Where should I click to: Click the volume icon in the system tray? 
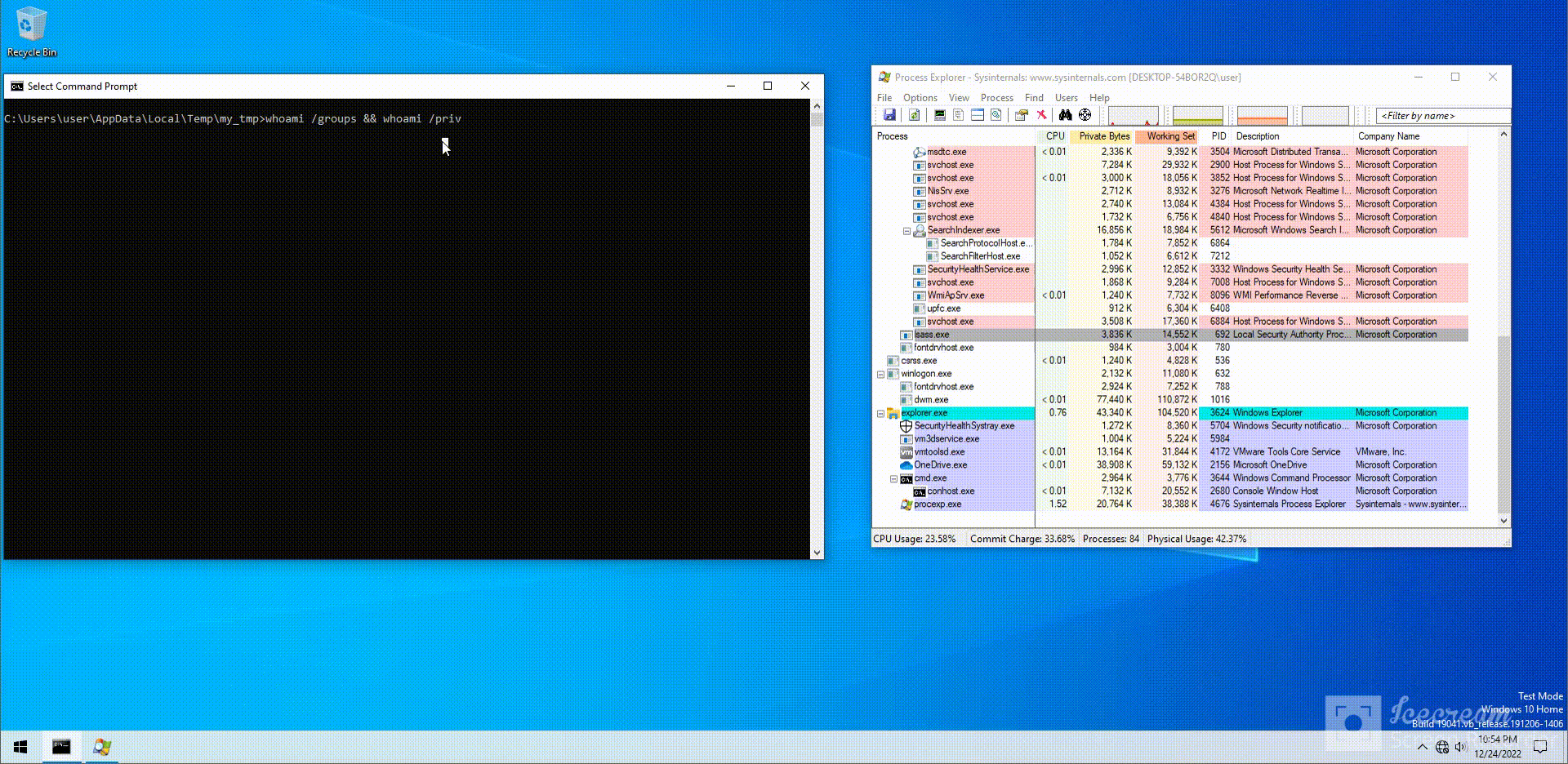tap(1461, 747)
